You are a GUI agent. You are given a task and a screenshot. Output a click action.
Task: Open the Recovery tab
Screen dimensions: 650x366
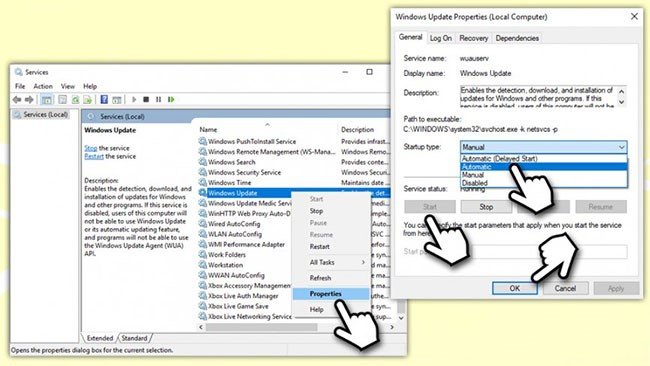click(x=473, y=38)
